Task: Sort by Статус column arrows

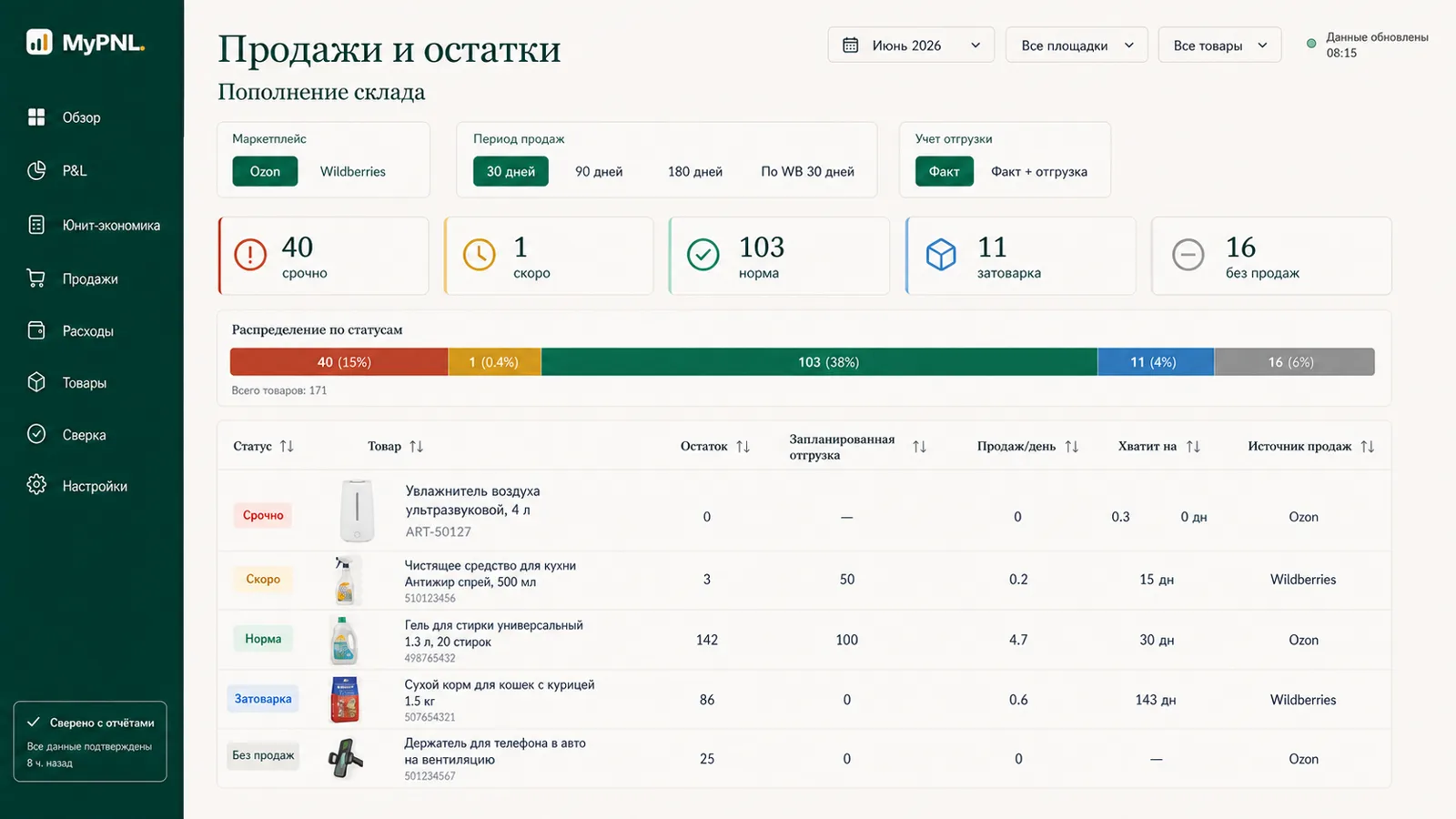Action: (287, 446)
